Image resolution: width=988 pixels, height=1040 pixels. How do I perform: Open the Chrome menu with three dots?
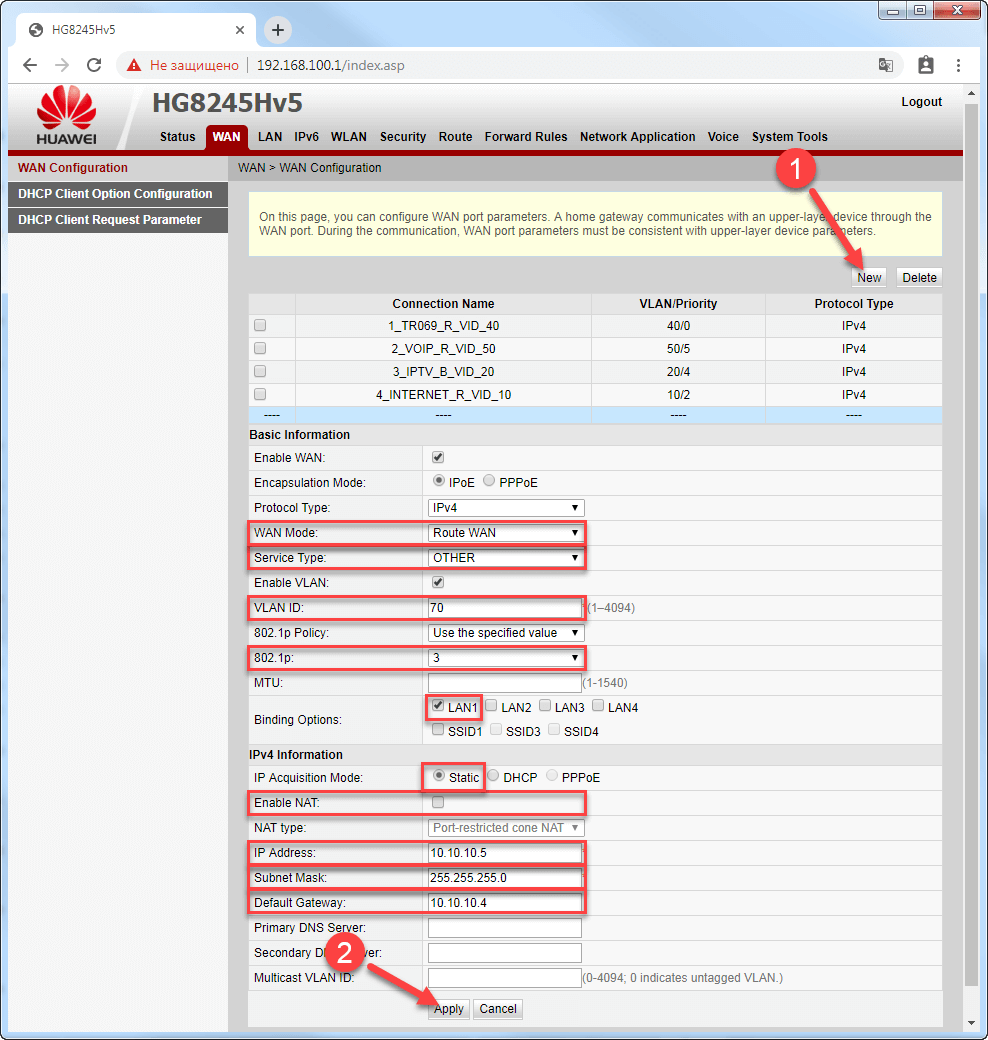[957, 64]
